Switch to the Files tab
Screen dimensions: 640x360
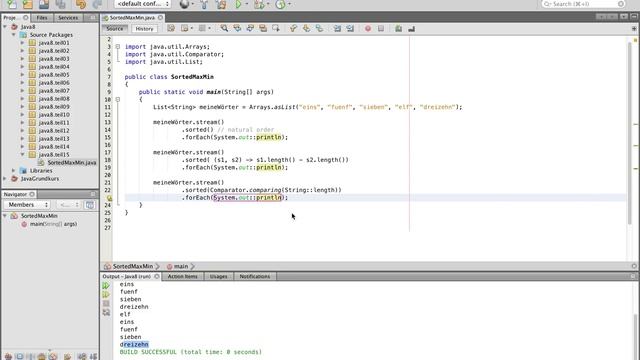pyautogui.click(x=42, y=18)
